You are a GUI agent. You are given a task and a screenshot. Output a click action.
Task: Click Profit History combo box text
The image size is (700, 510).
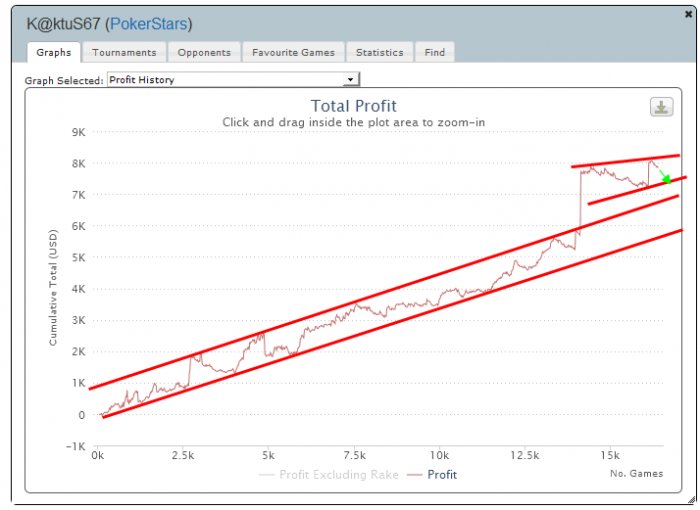(142, 79)
